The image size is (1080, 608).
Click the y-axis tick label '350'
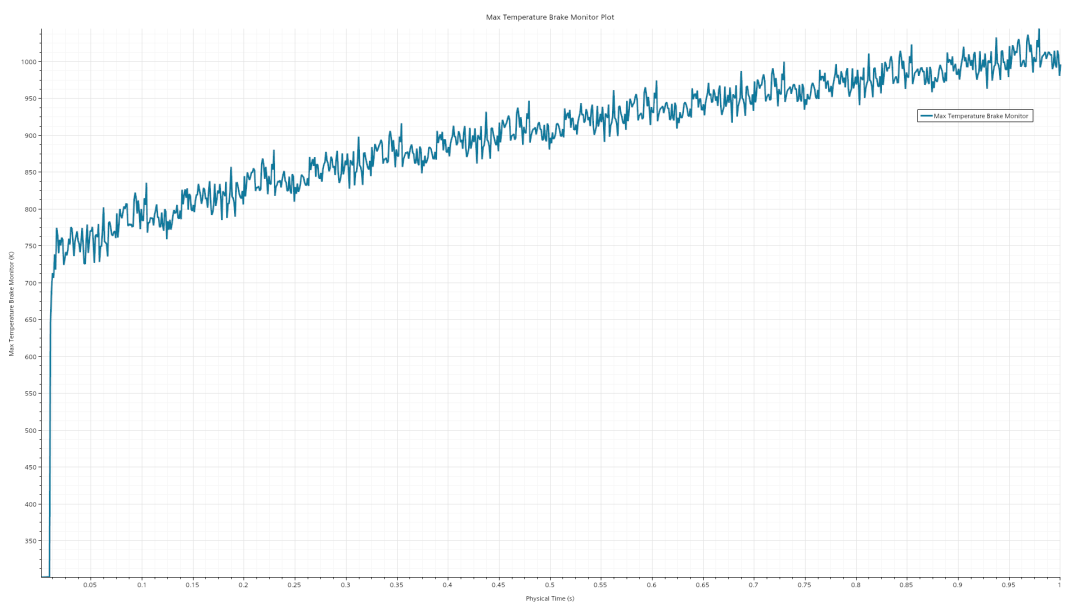pyautogui.click(x=30, y=541)
